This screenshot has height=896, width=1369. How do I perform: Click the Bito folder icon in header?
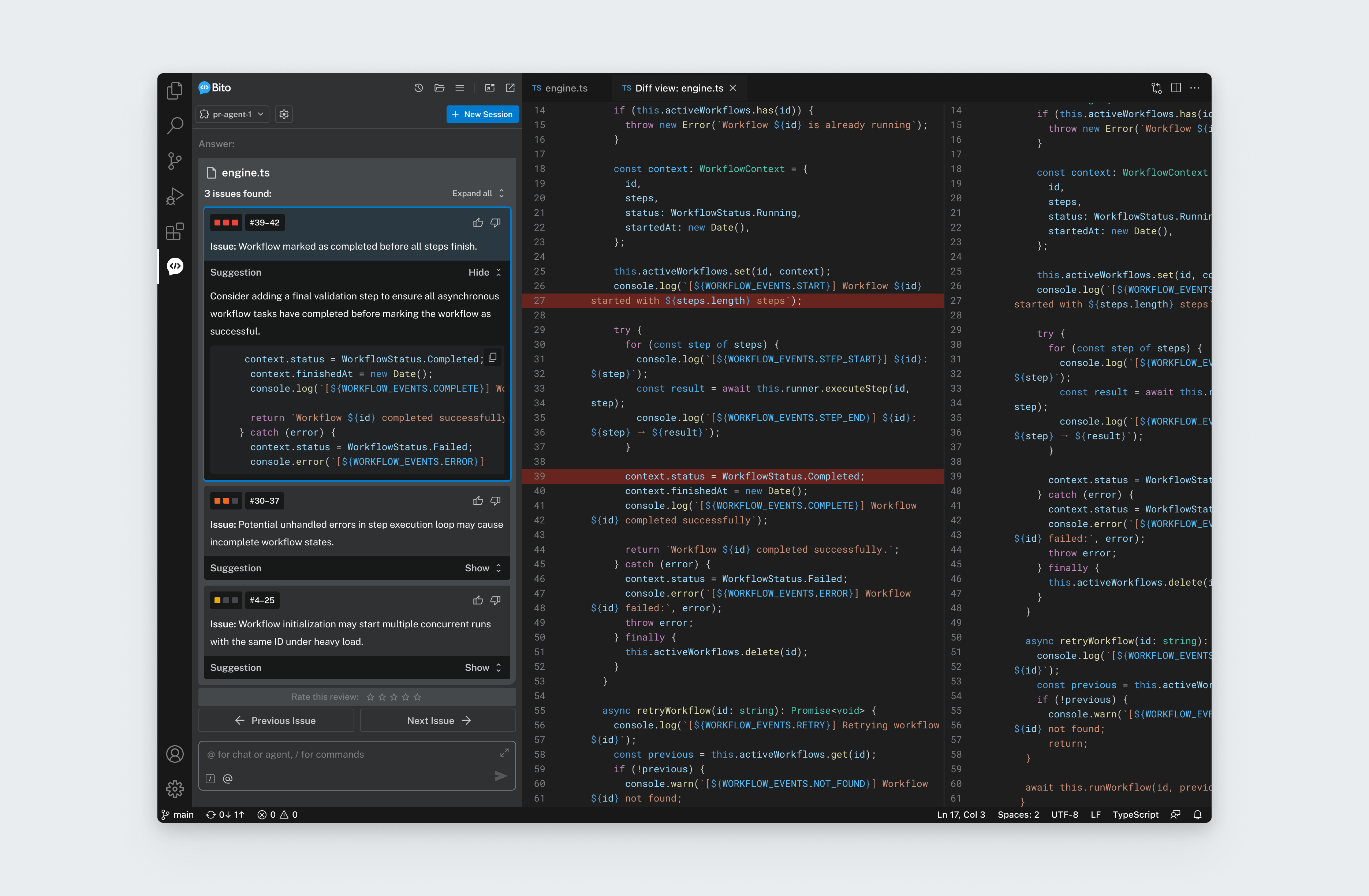click(439, 88)
